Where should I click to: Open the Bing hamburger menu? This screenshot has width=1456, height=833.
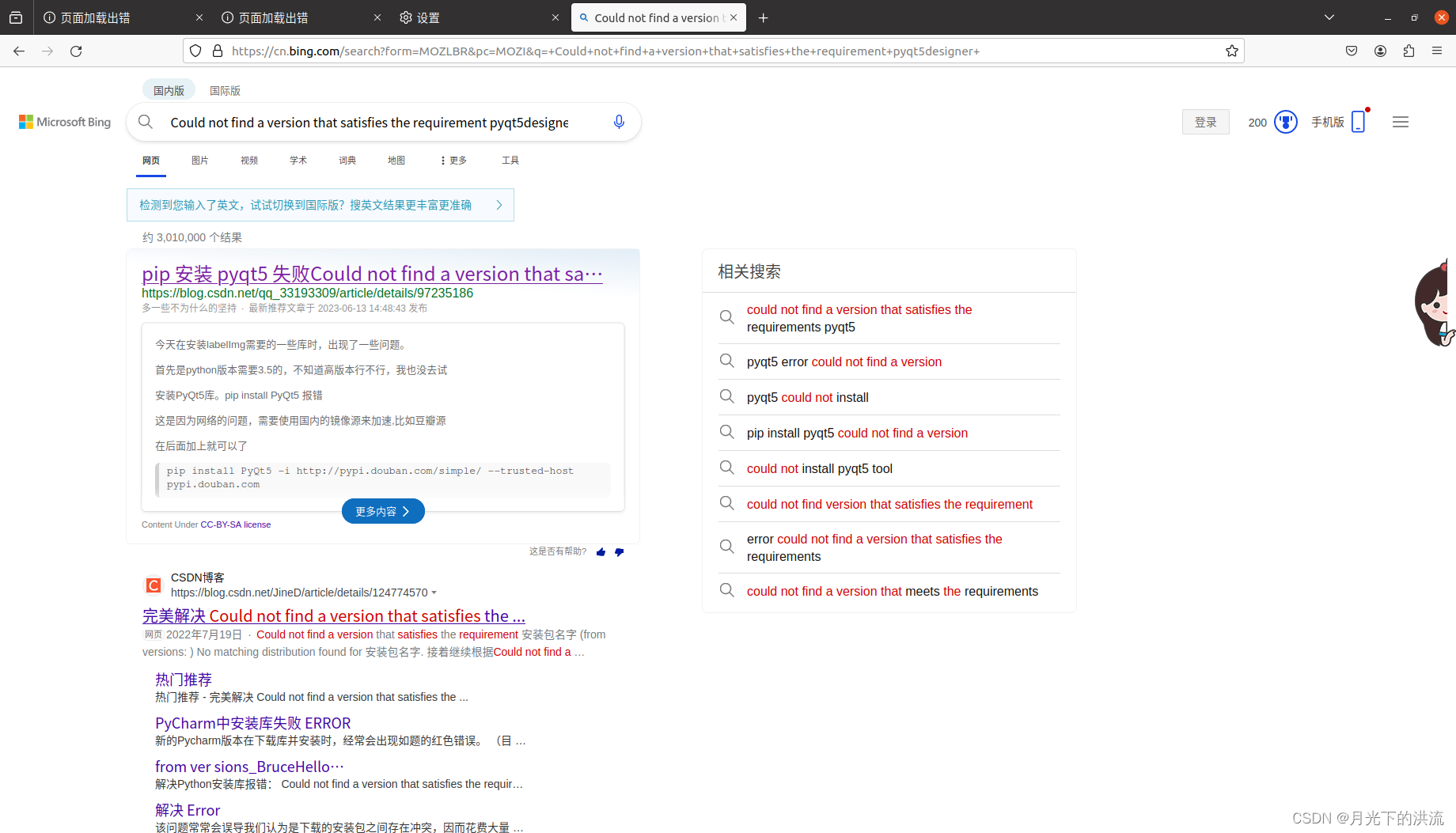click(x=1400, y=122)
